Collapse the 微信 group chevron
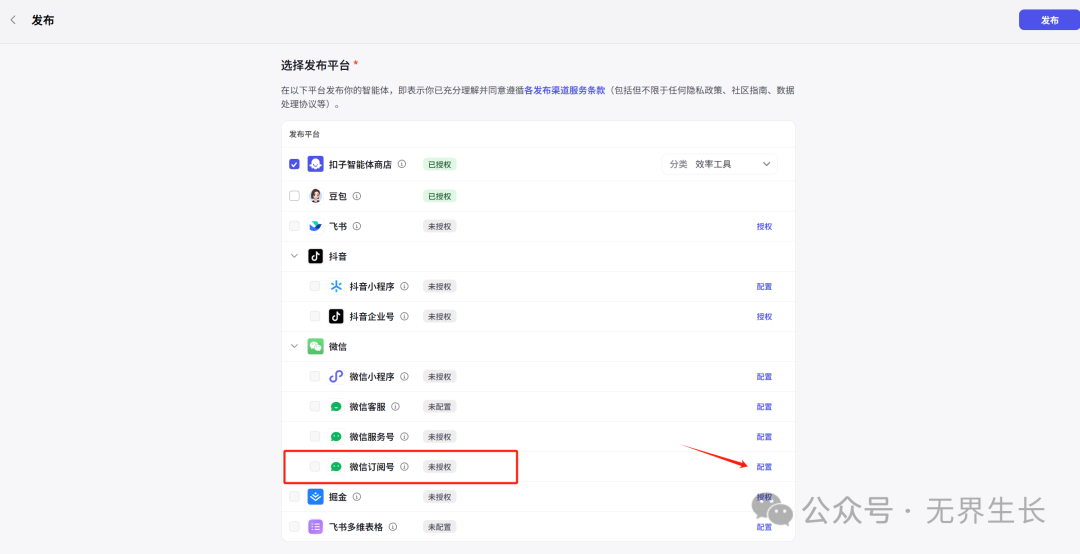Viewport: 1080px width, 554px height. pos(294,347)
